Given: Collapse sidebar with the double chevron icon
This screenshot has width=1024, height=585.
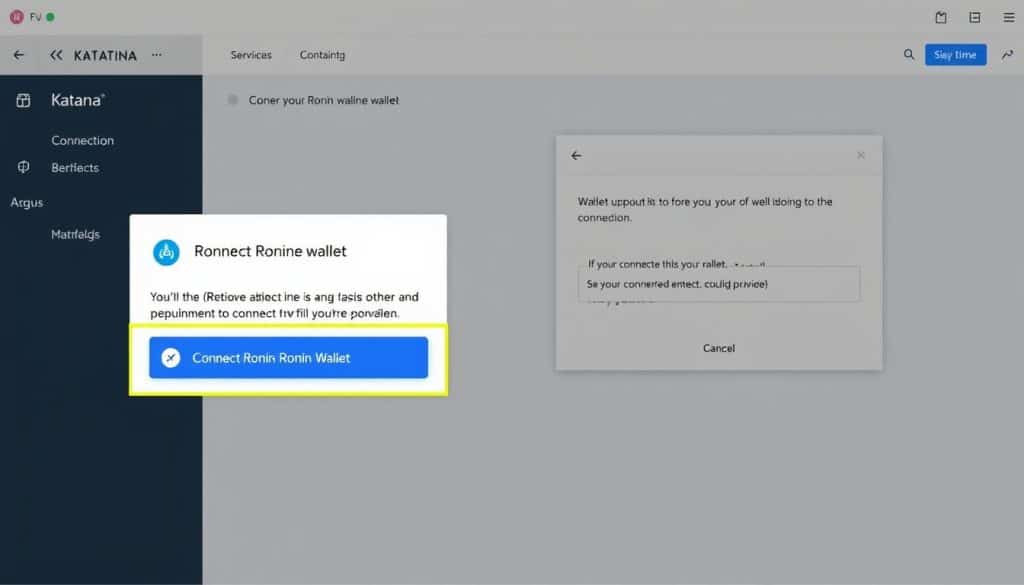Looking at the screenshot, I should [x=56, y=55].
